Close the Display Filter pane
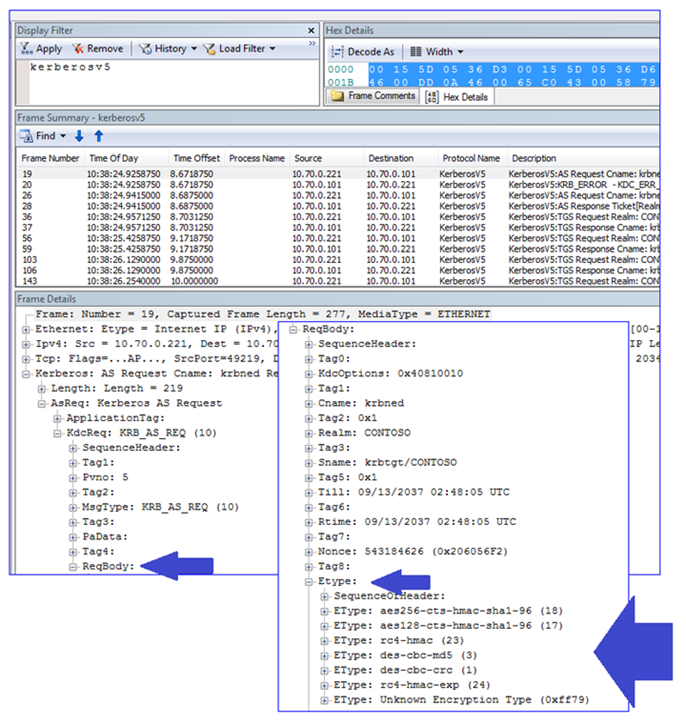This screenshot has width=686, height=725. click(x=311, y=31)
